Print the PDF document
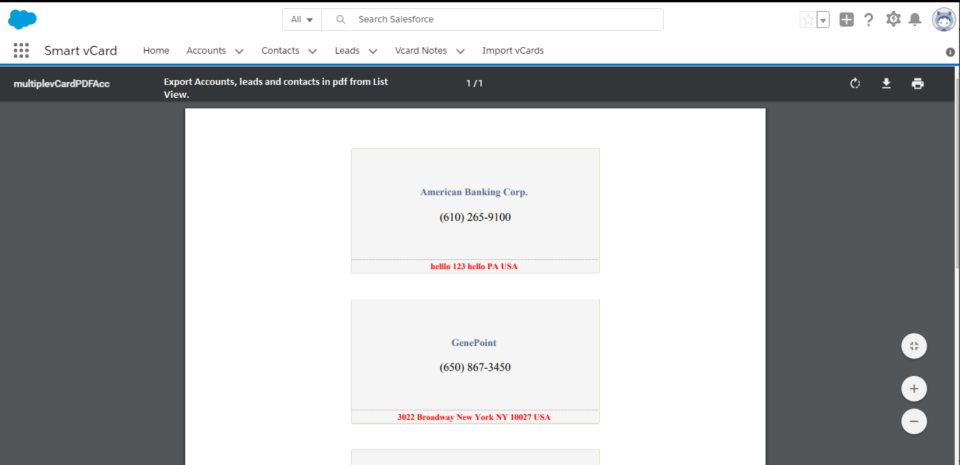The image size is (960, 465). [x=917, y=83]
